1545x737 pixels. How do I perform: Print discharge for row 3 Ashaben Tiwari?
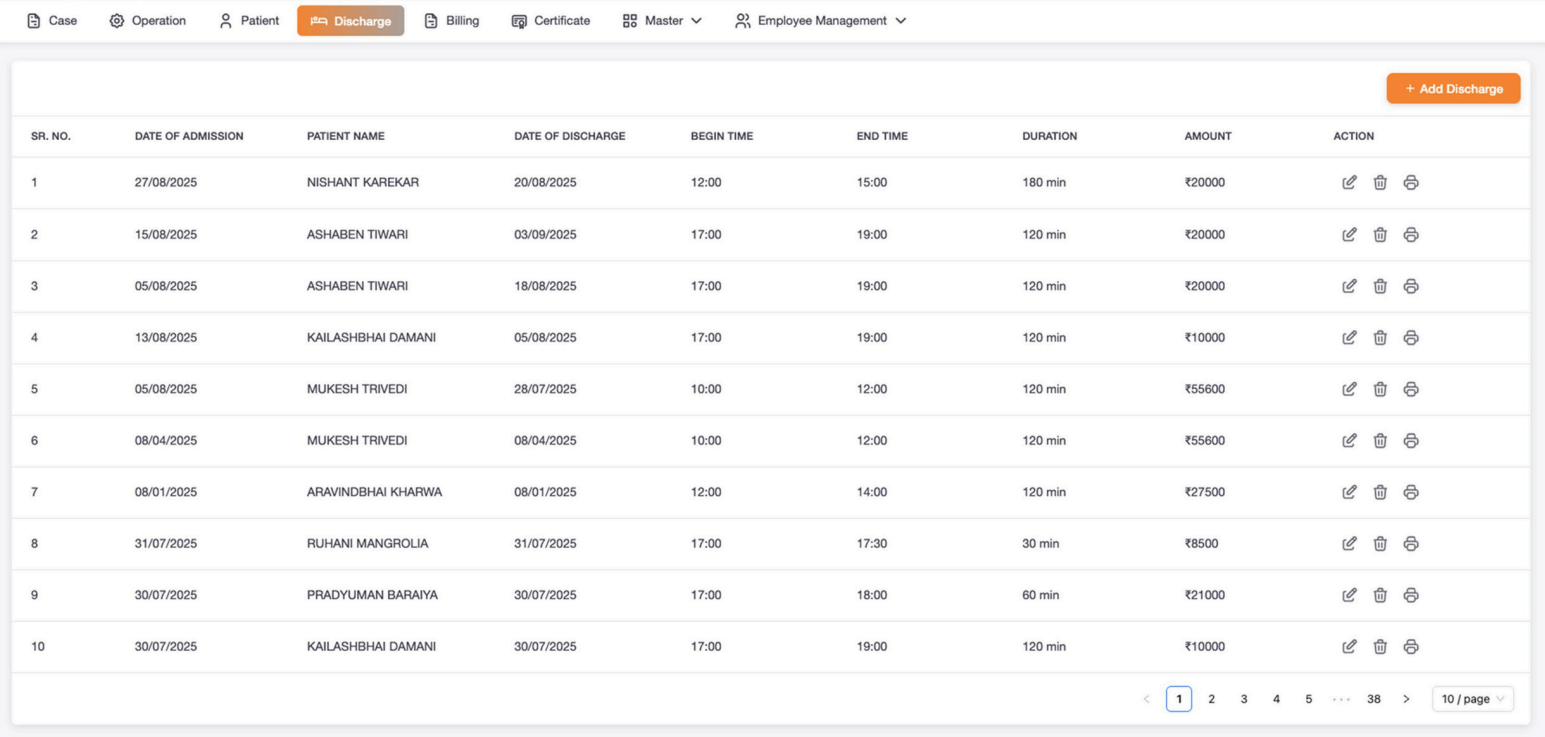tap(1411, 286)
